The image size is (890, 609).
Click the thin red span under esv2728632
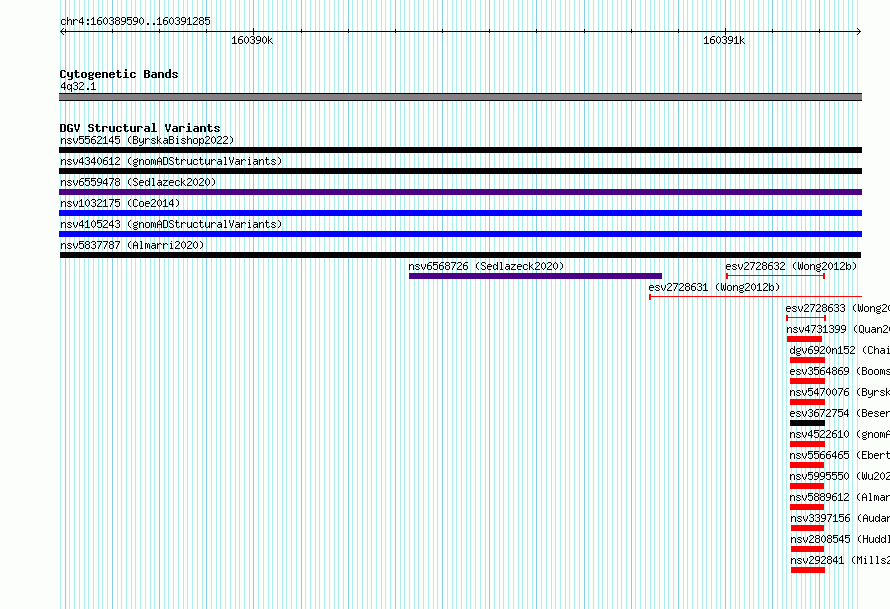tap(775, 276)
